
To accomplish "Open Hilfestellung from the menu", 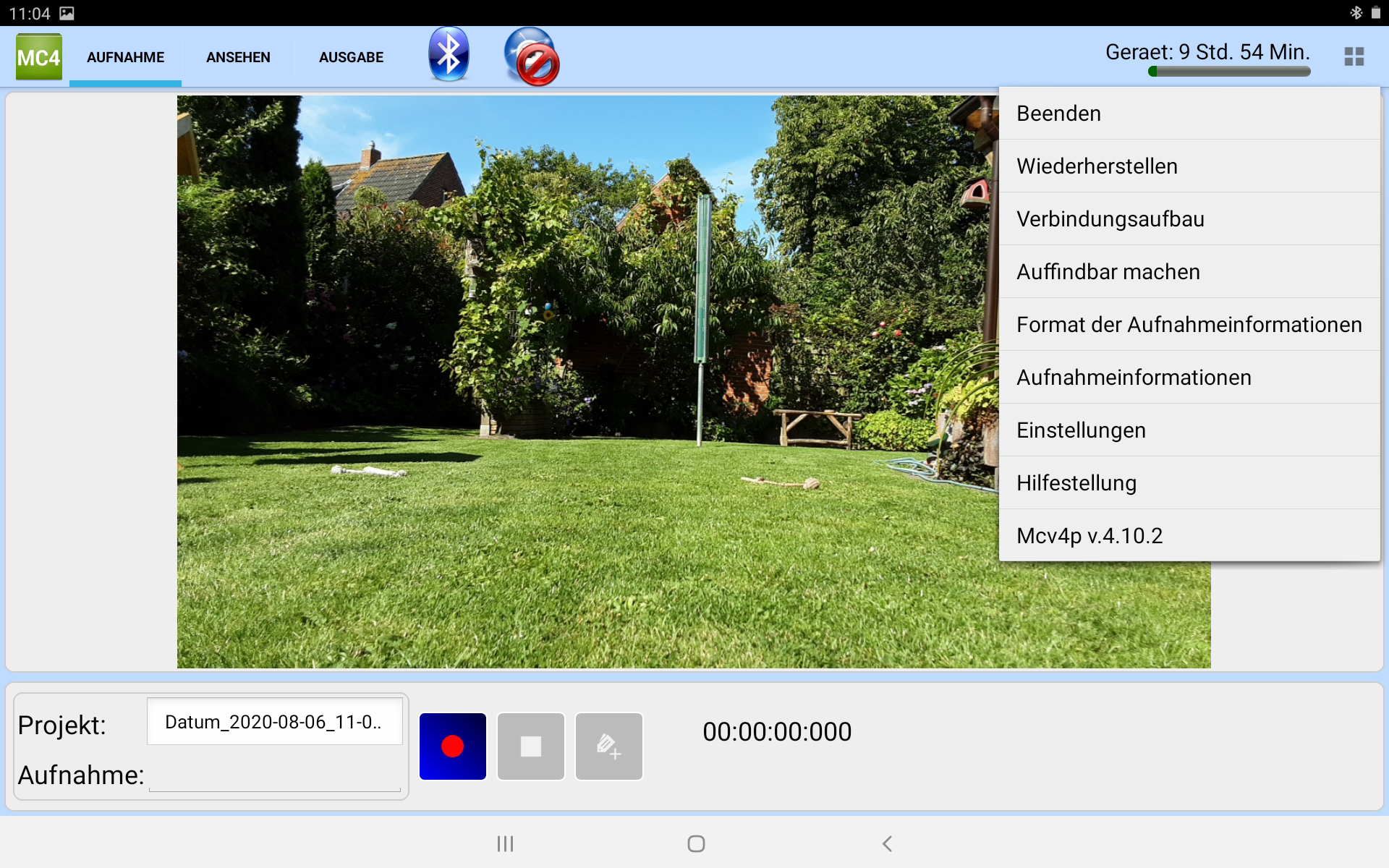I will [1189, 483].
